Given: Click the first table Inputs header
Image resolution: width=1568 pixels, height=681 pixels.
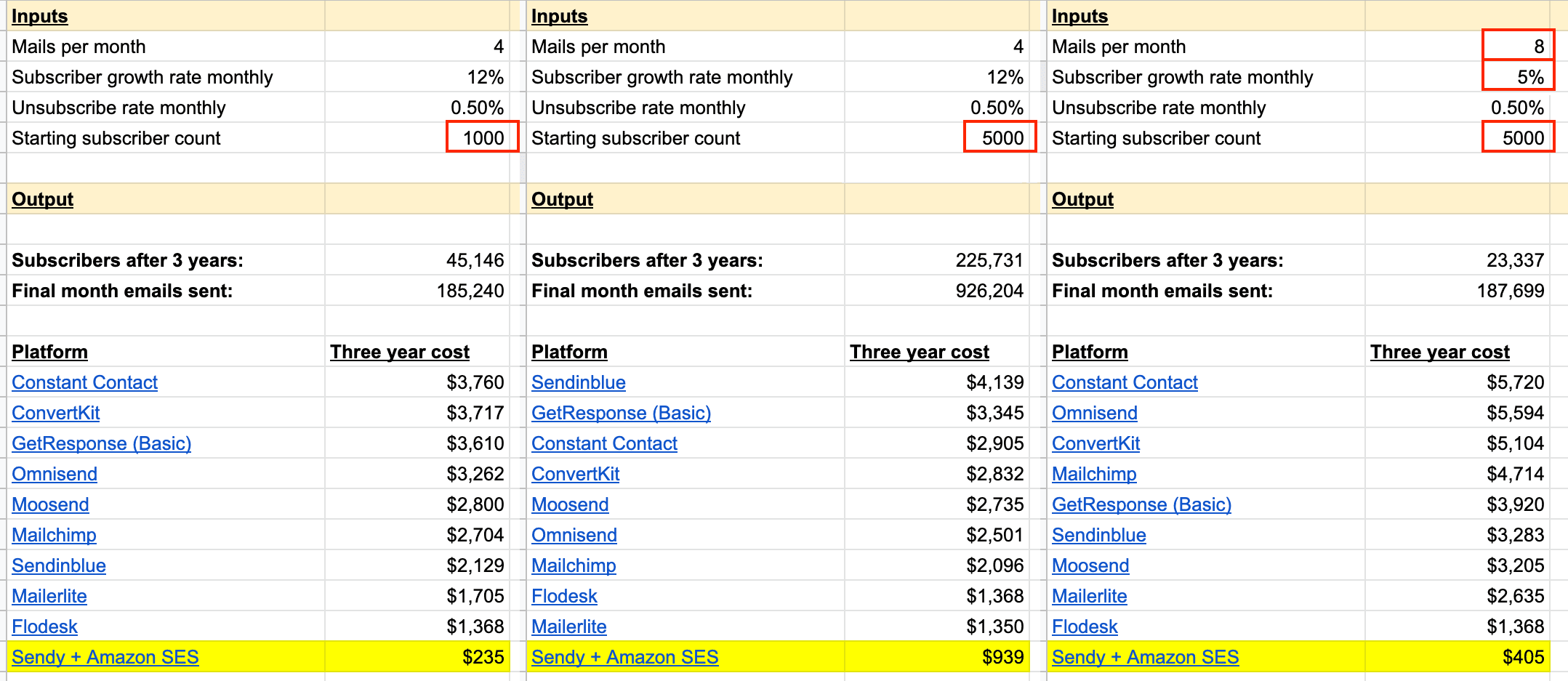Looking at the screenshot, I should coord(40,16).
